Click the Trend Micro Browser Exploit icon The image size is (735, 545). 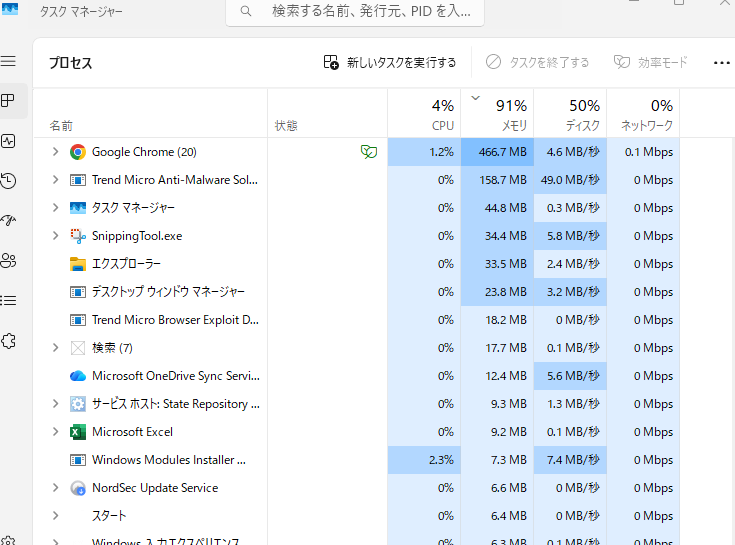pos(78,320)
